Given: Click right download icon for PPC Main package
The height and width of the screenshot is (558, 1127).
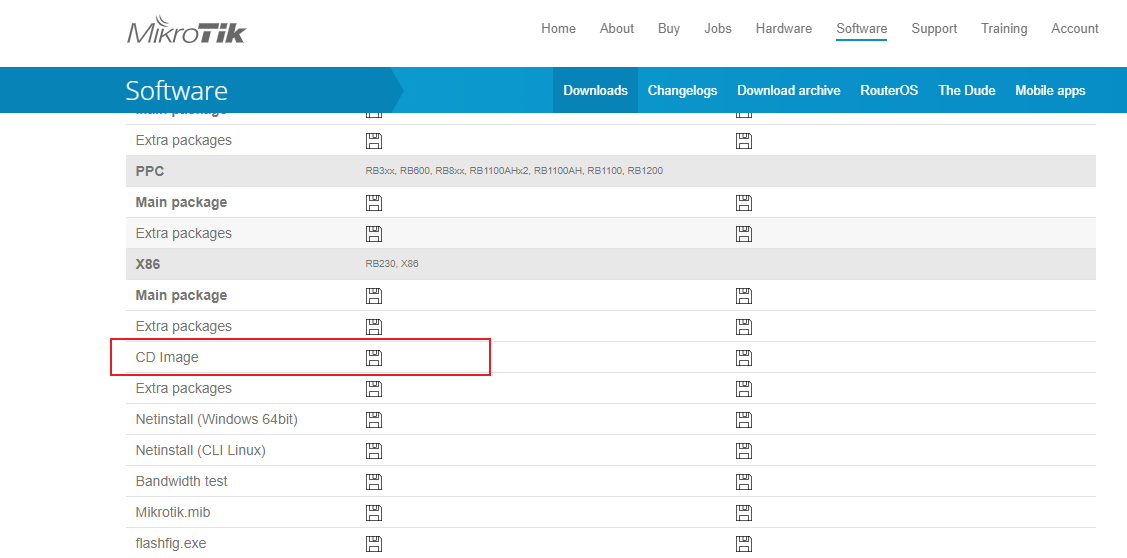Looking at the screenshot, I should tap(744, 203).
